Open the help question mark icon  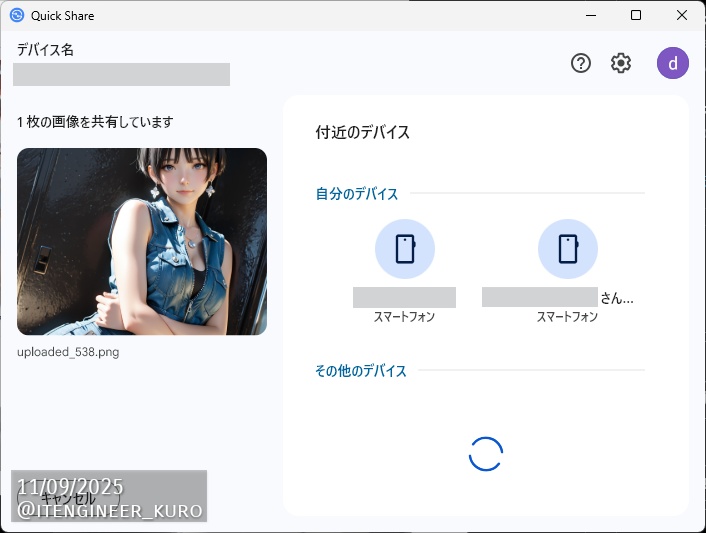pos(581,63)
